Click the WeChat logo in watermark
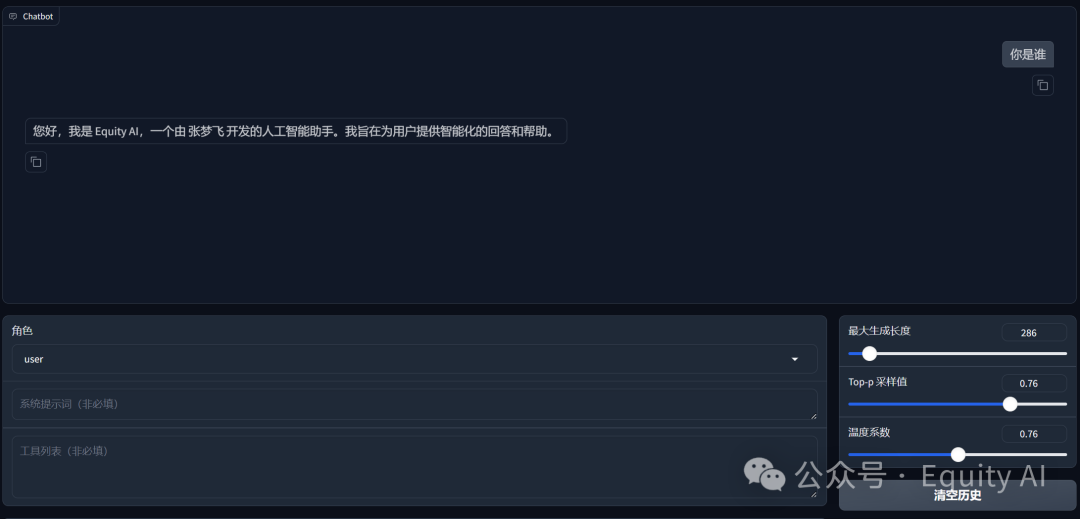Viewport: 1080px width, 519px height. click(x=764, y=475)
